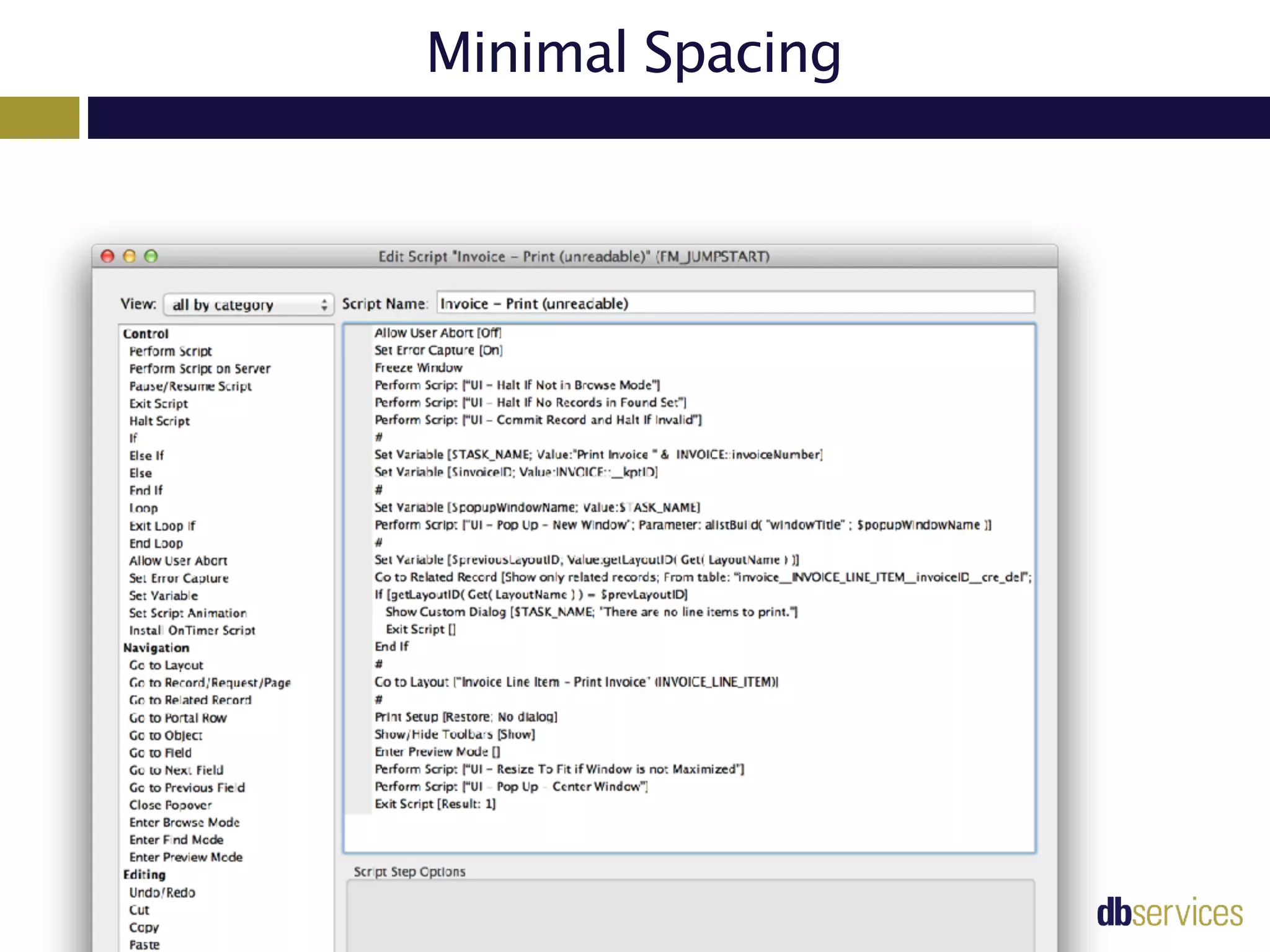Select 'Exit Loop If' step

(162, 526)
